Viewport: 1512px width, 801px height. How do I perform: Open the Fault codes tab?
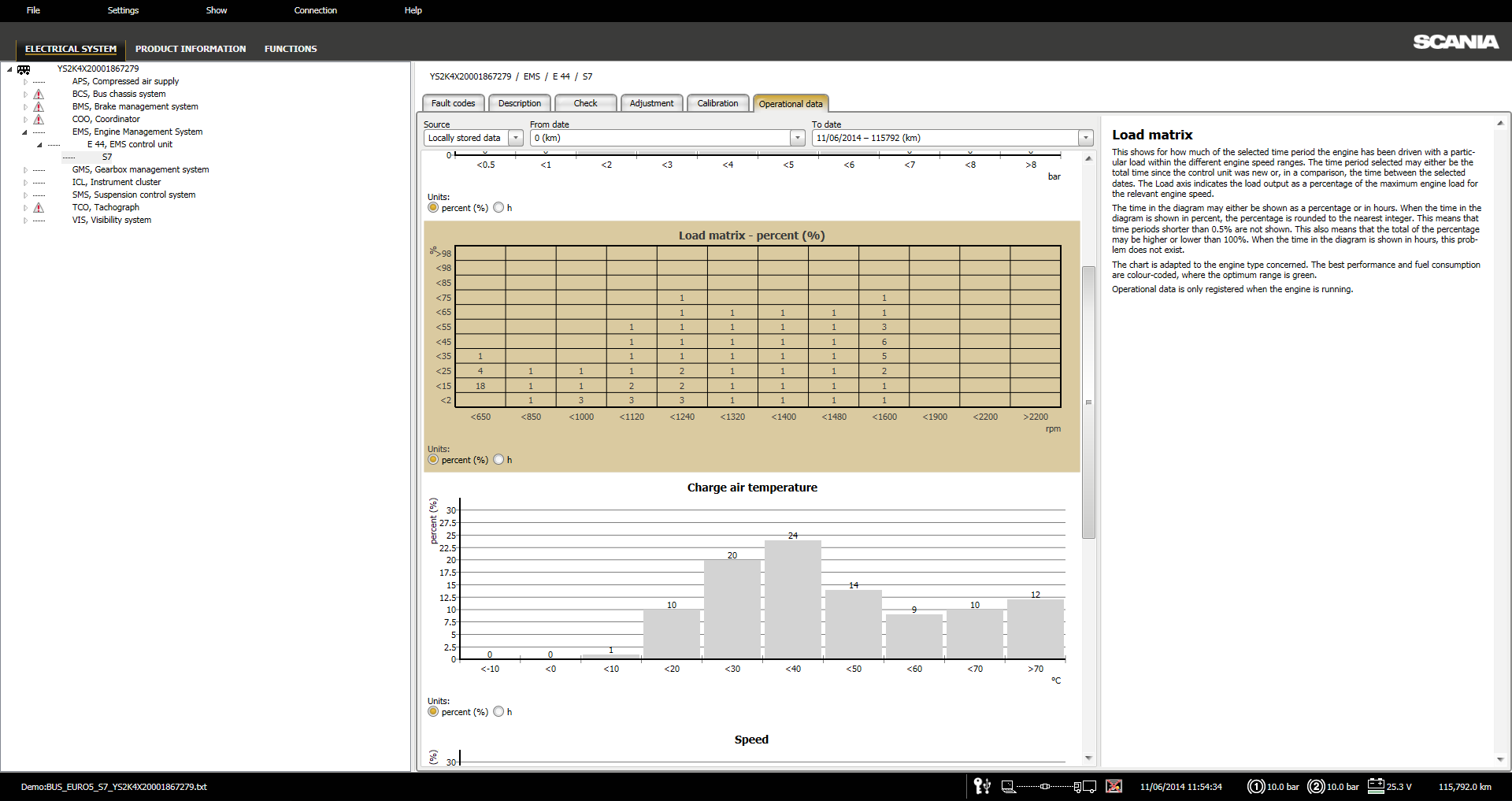454,103
